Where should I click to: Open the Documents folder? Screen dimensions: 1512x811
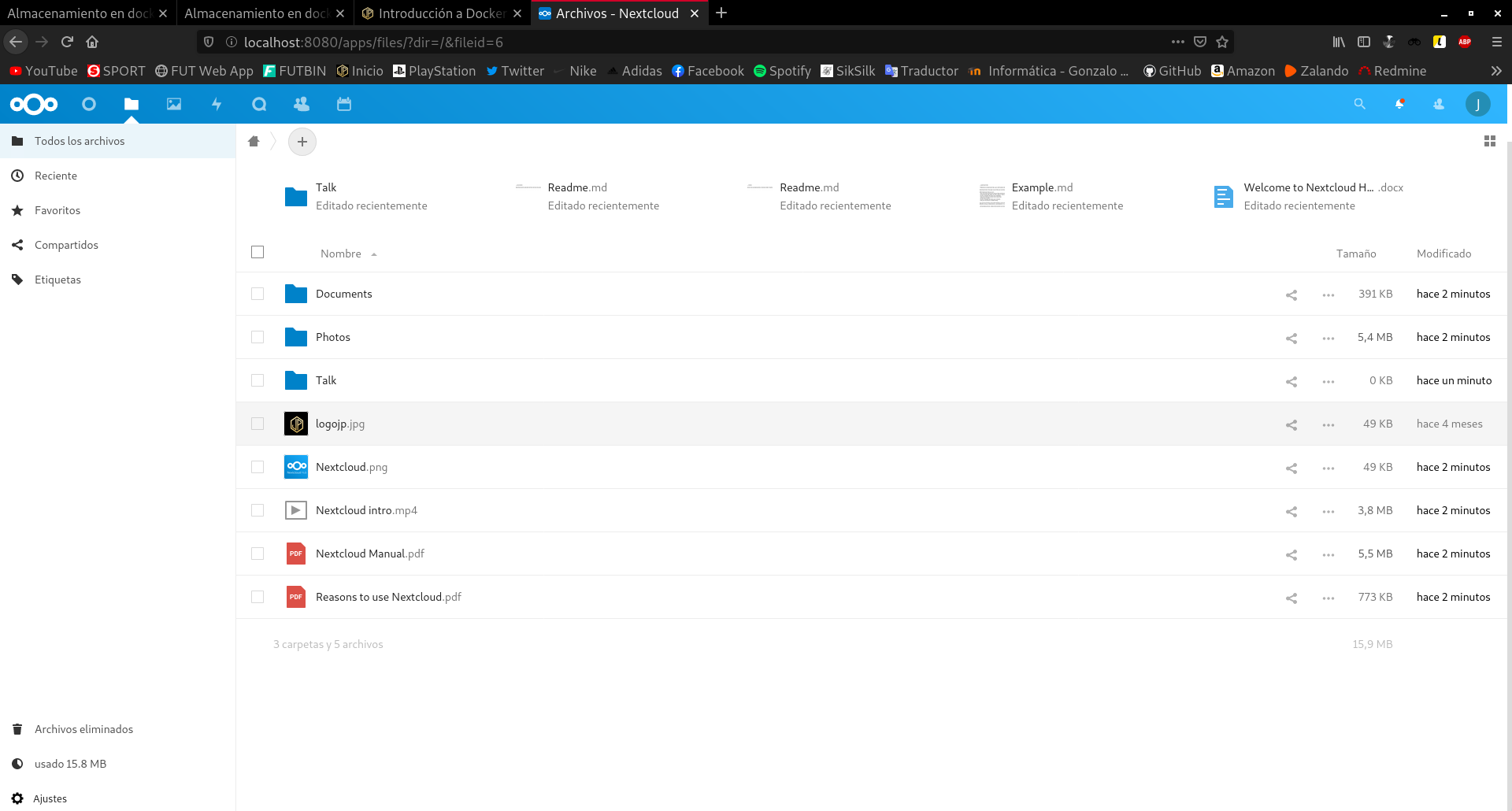point(343,294)
